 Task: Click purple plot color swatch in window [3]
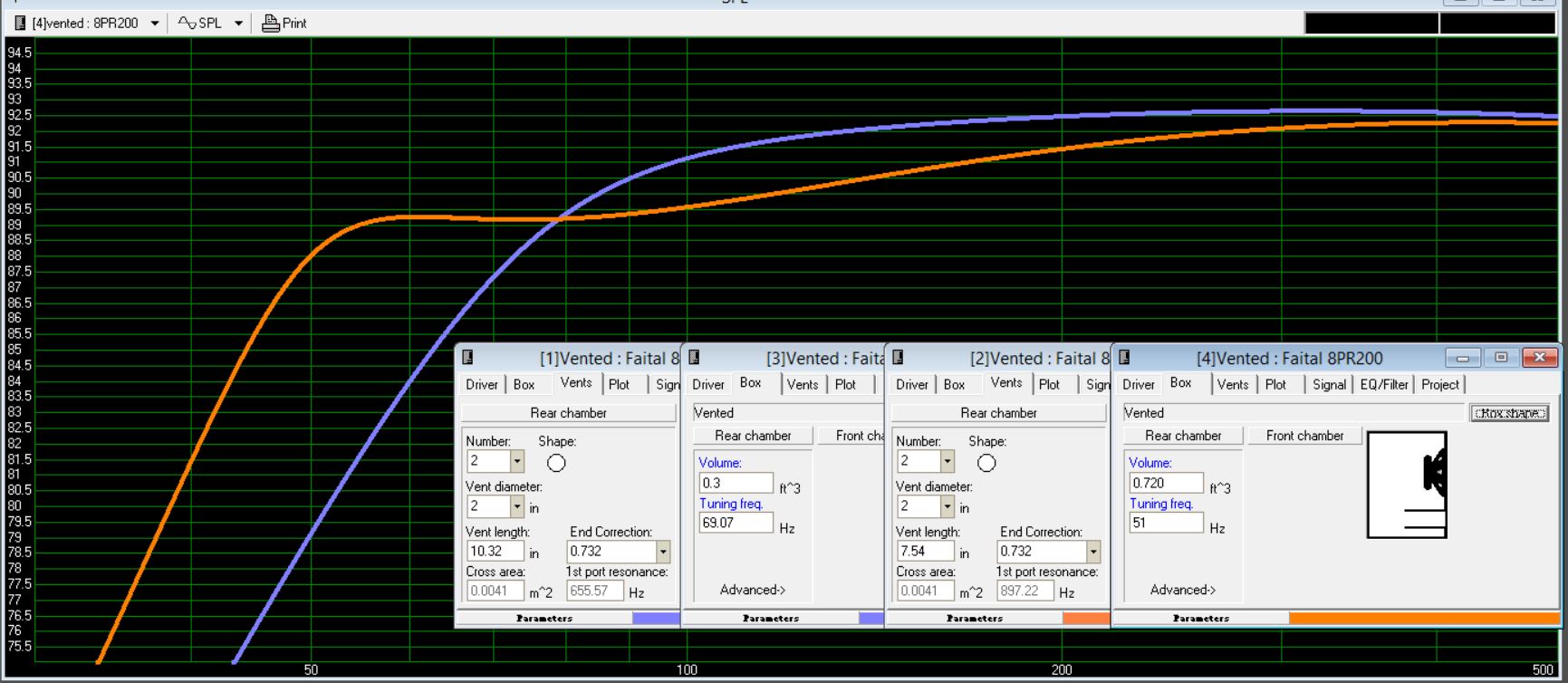[871, 619]
